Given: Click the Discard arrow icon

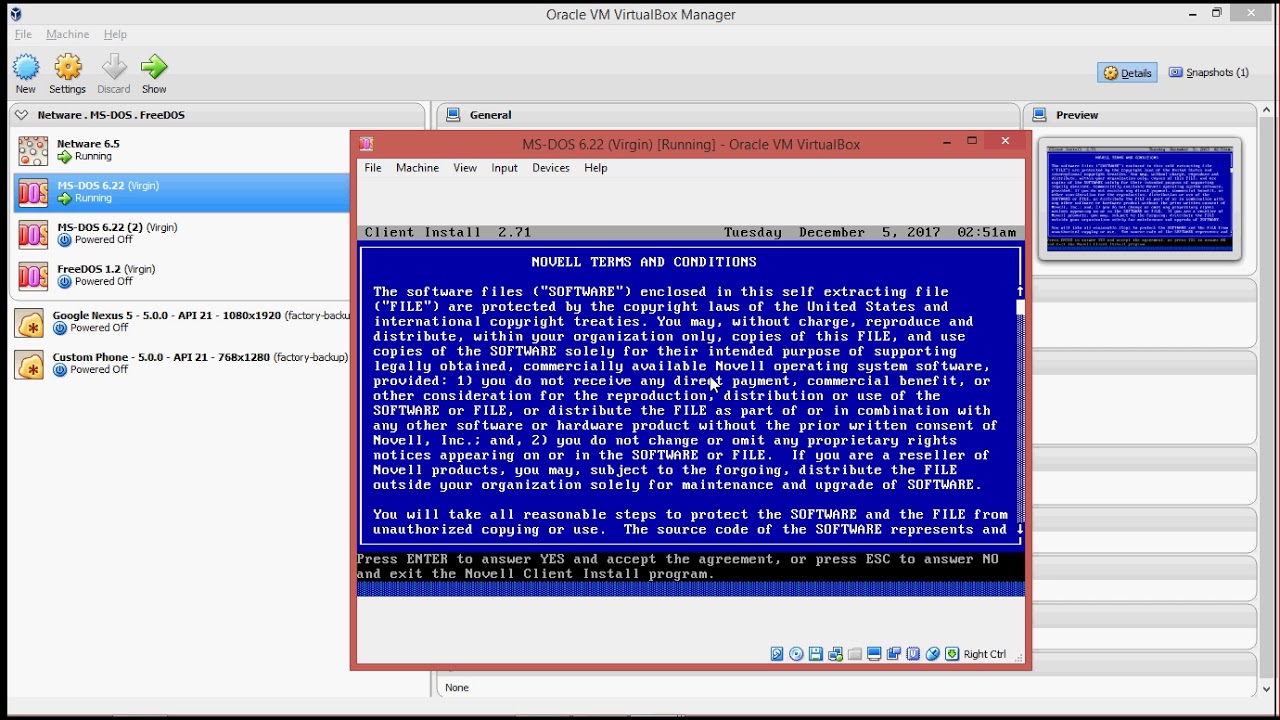Looking at the screenshot, I should 114,67.
